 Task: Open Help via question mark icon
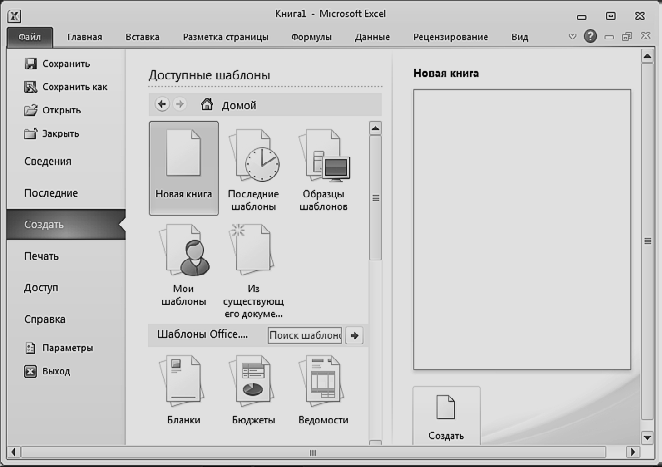point(590,36)
